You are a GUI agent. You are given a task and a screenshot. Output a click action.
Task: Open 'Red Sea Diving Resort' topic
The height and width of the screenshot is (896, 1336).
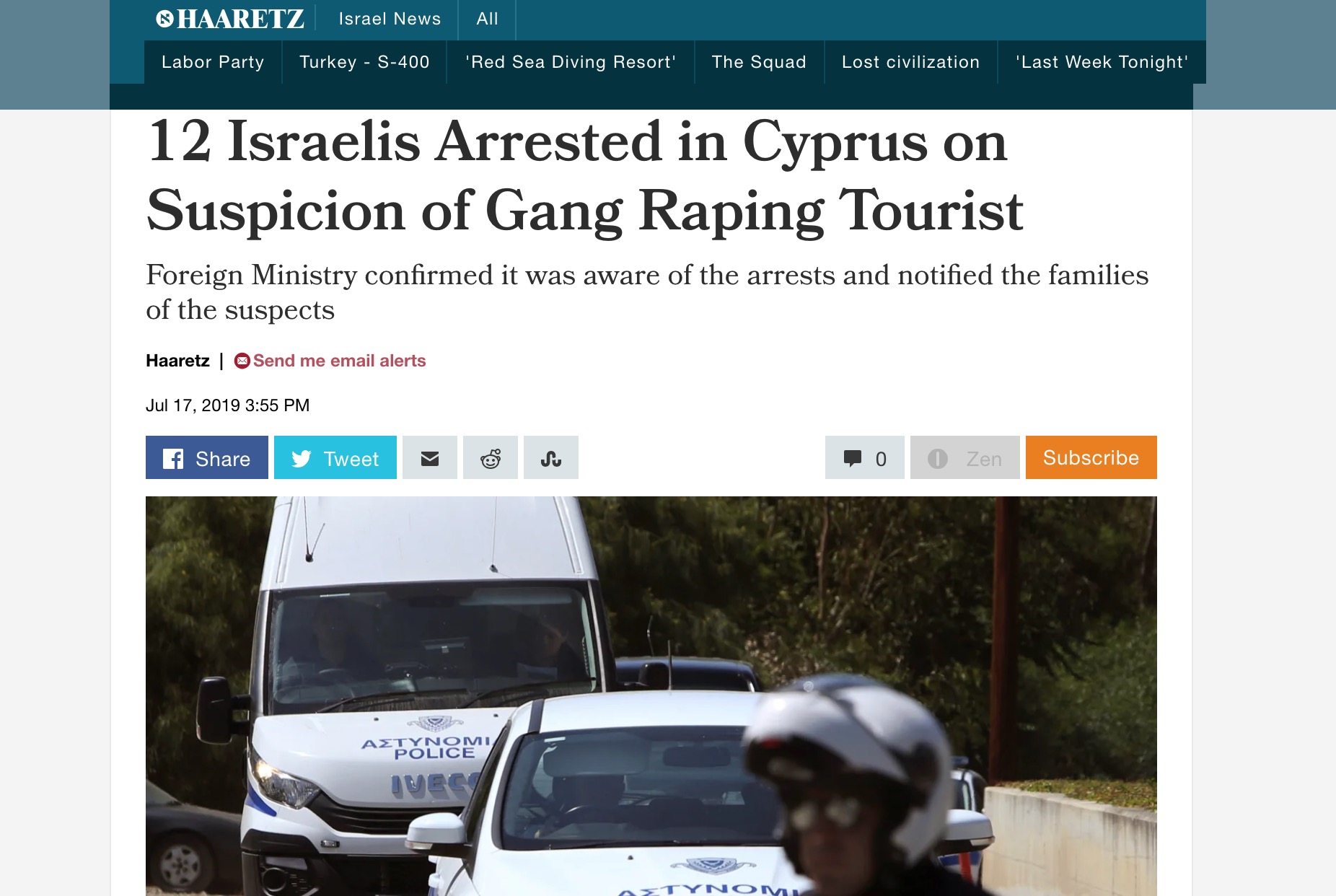pos(571,62)
